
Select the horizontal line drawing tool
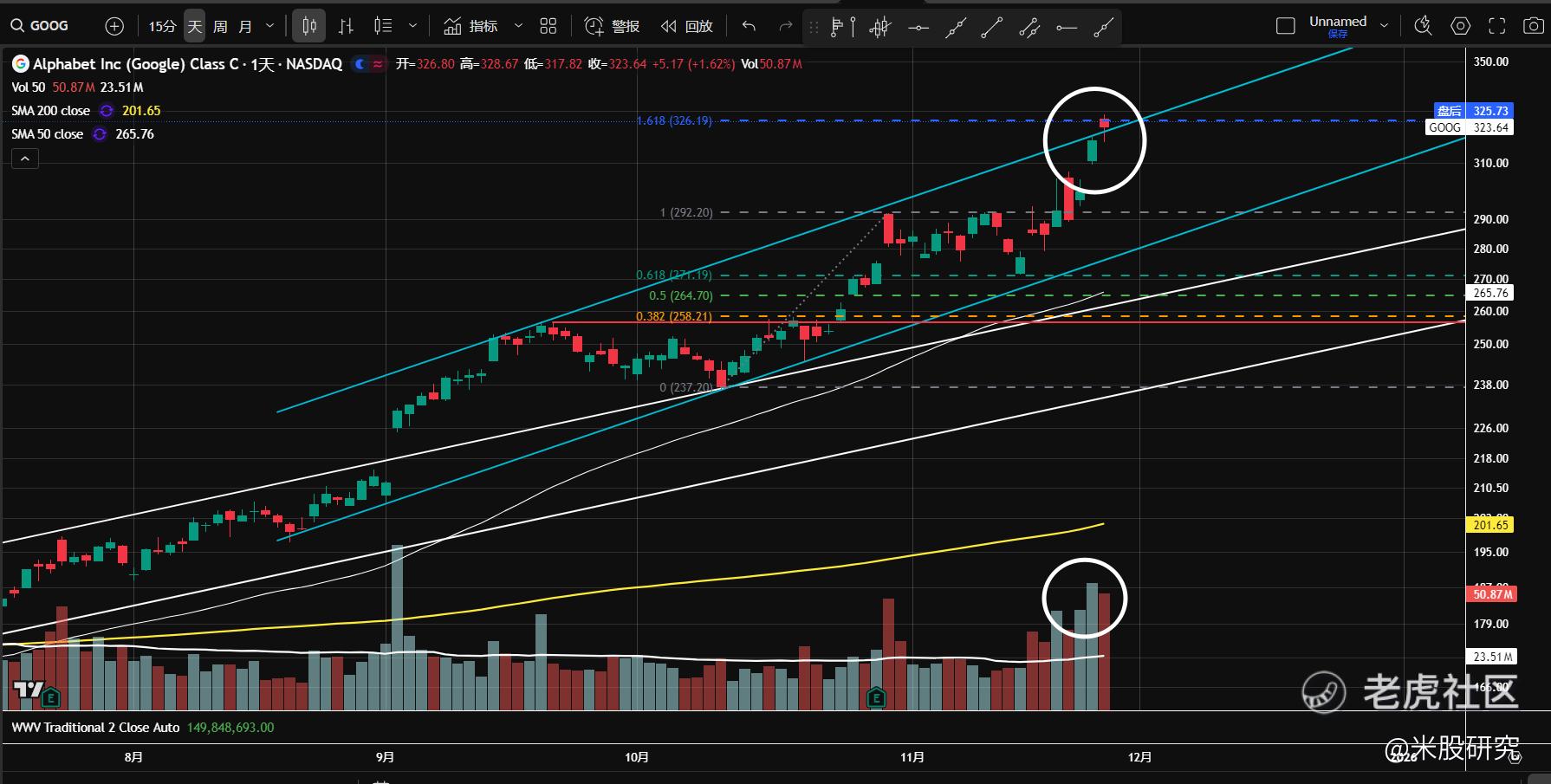pos(918,28)
